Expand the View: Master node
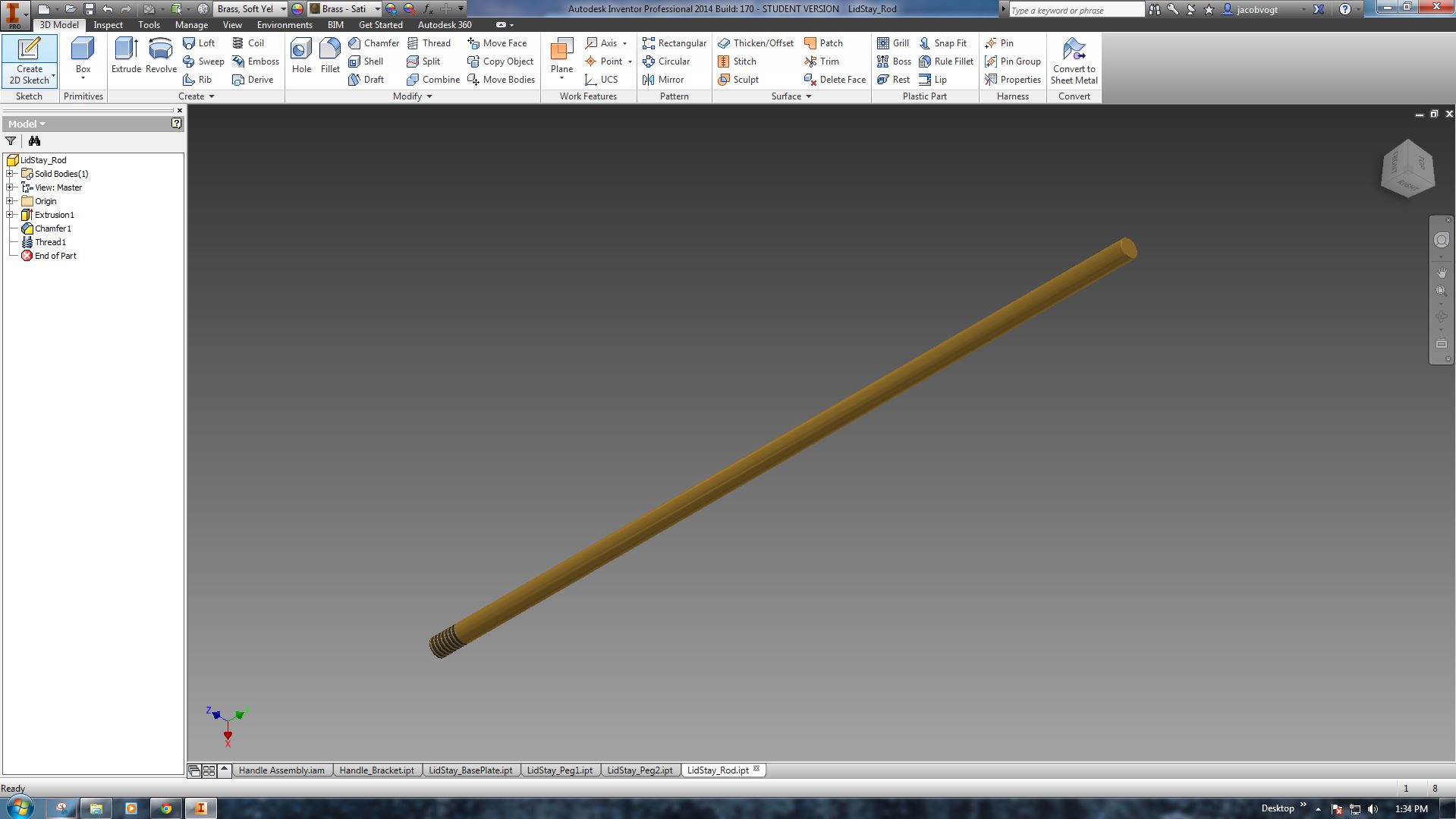Screen dimensions: 1456x819 tap(10, 187)
